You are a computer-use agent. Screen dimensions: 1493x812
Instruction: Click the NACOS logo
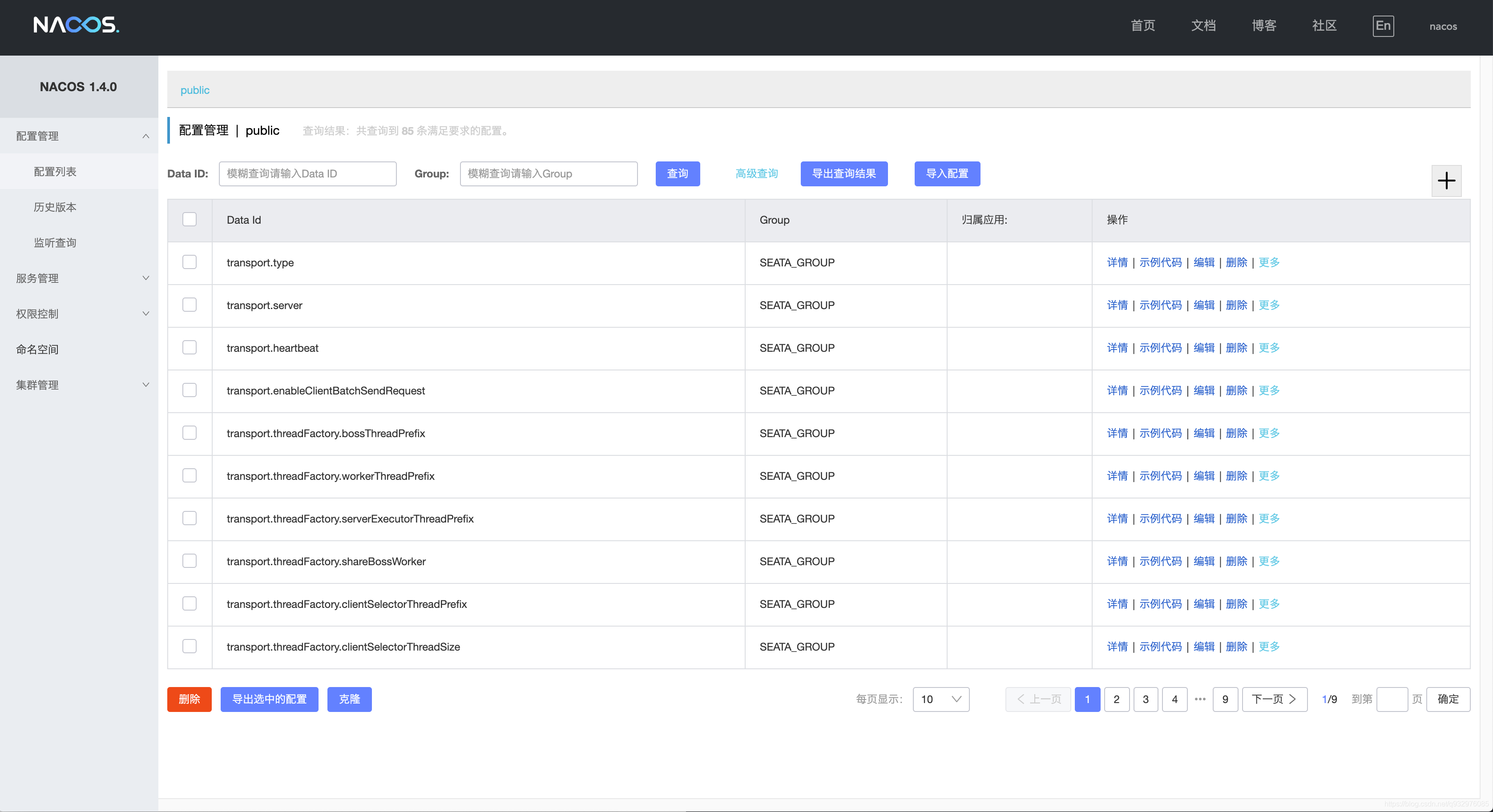76,25
